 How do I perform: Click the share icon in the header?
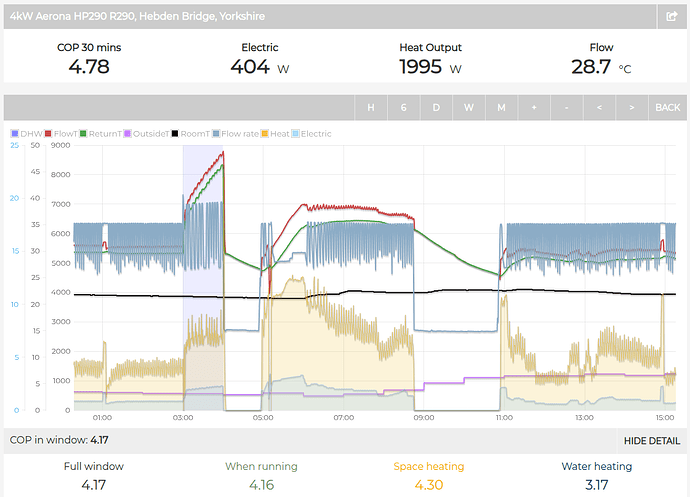point(670,16)
